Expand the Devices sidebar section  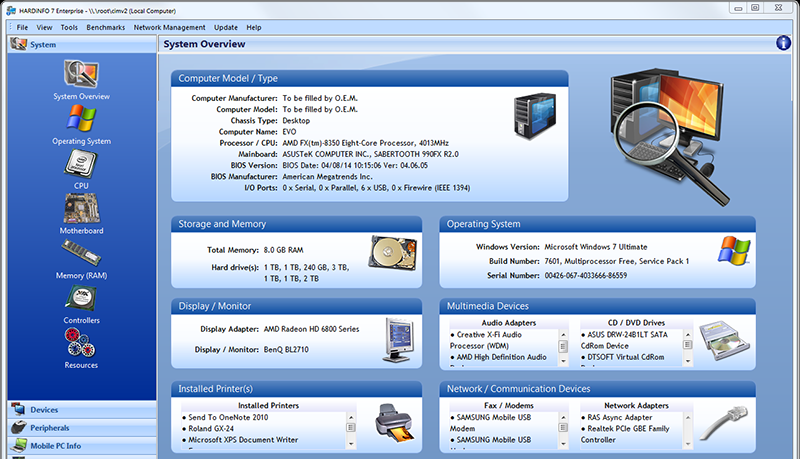coord(82,410)
